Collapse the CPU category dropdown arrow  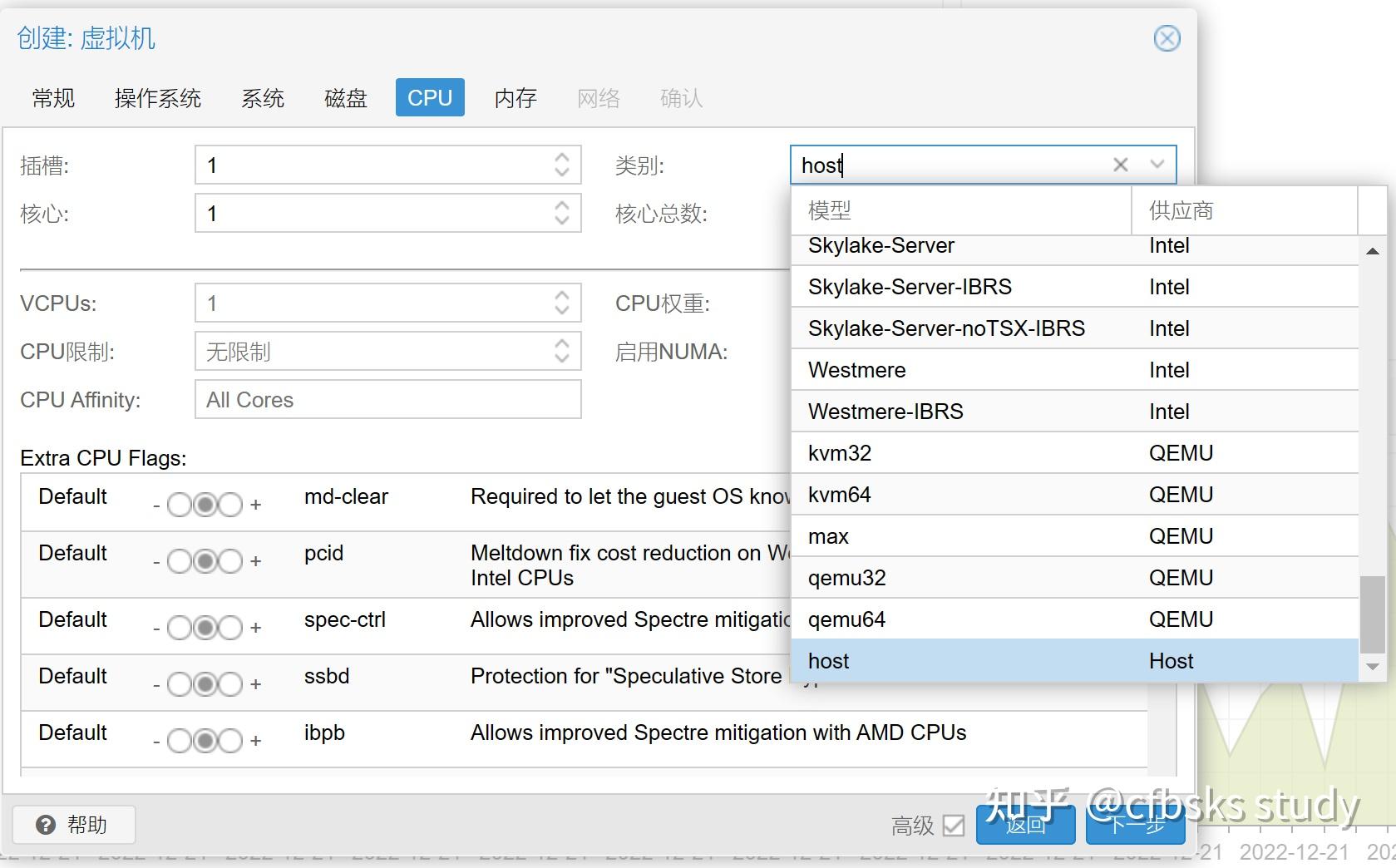tap(1157, 165)
